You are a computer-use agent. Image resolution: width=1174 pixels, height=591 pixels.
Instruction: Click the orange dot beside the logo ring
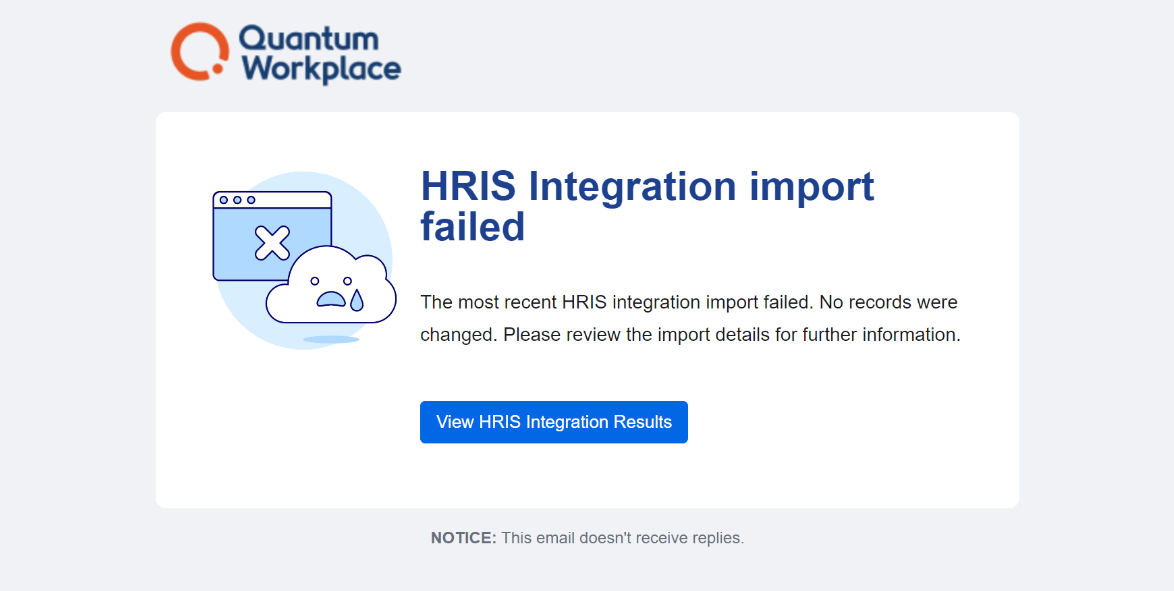coord(217,68)
